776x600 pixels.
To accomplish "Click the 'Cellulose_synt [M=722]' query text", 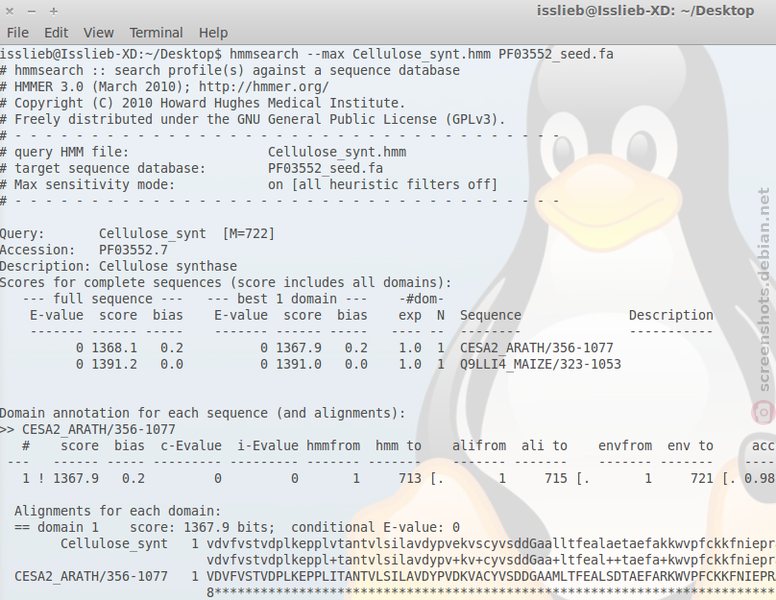I will [x=187, y=234].
